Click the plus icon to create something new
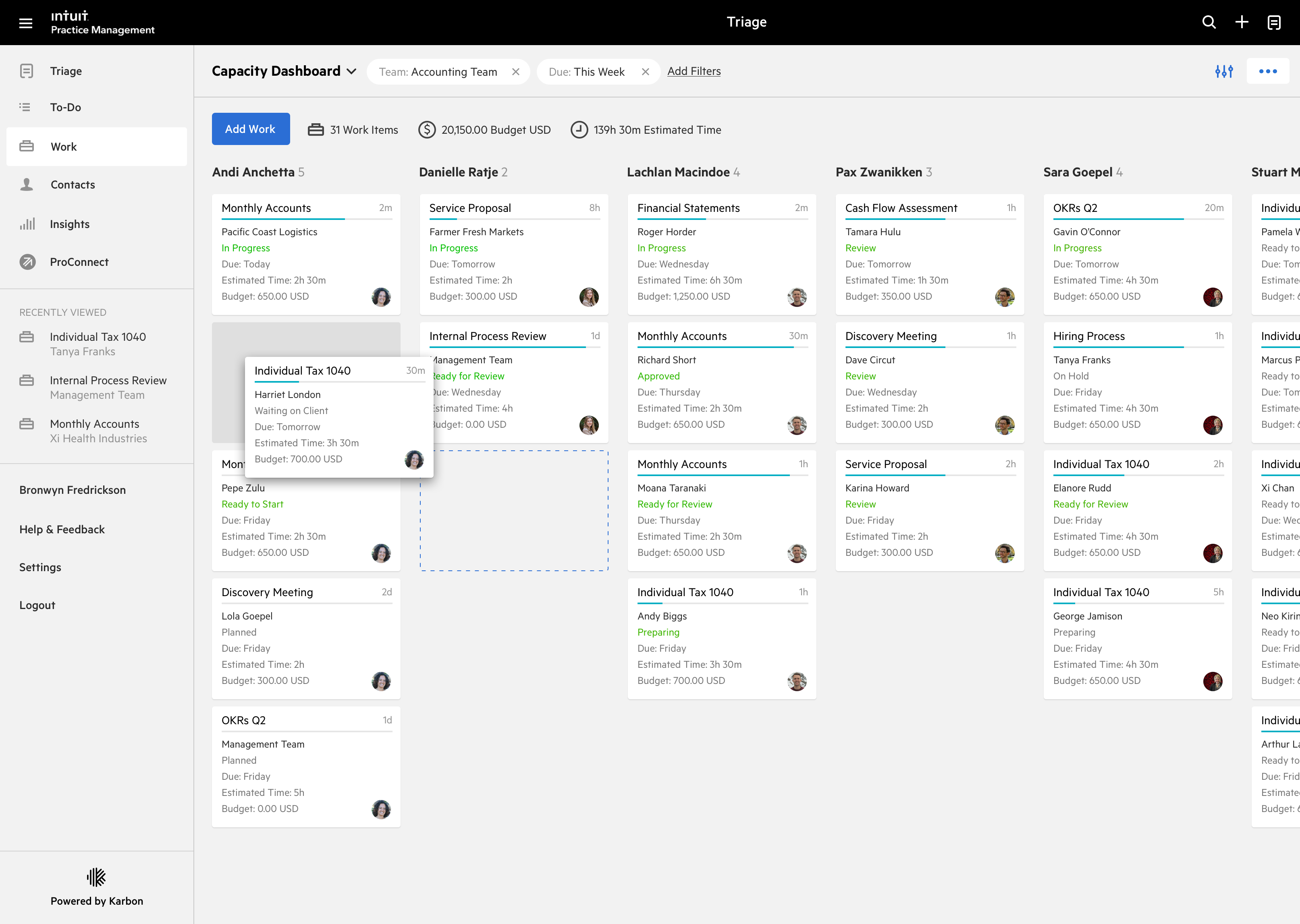This screenshot has height=924, width=1300. pos(1242,22)
